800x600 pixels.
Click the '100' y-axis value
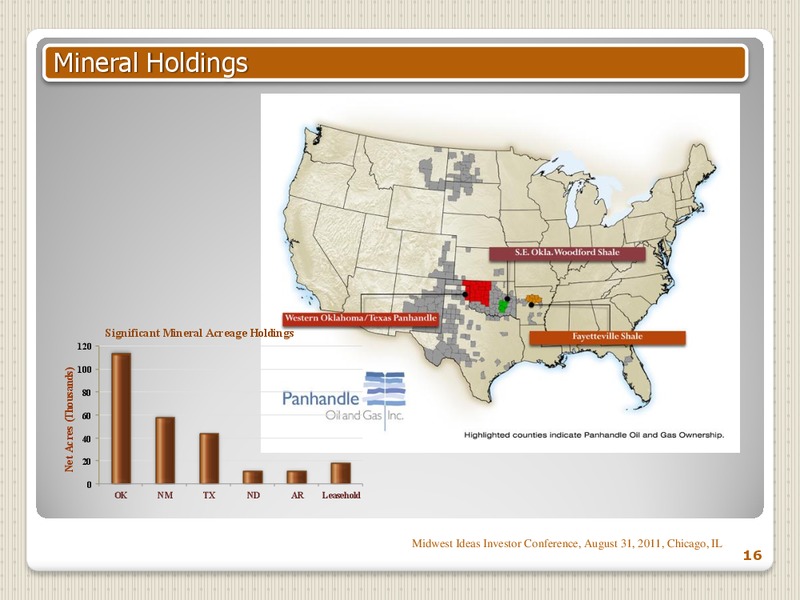[85, 369]
